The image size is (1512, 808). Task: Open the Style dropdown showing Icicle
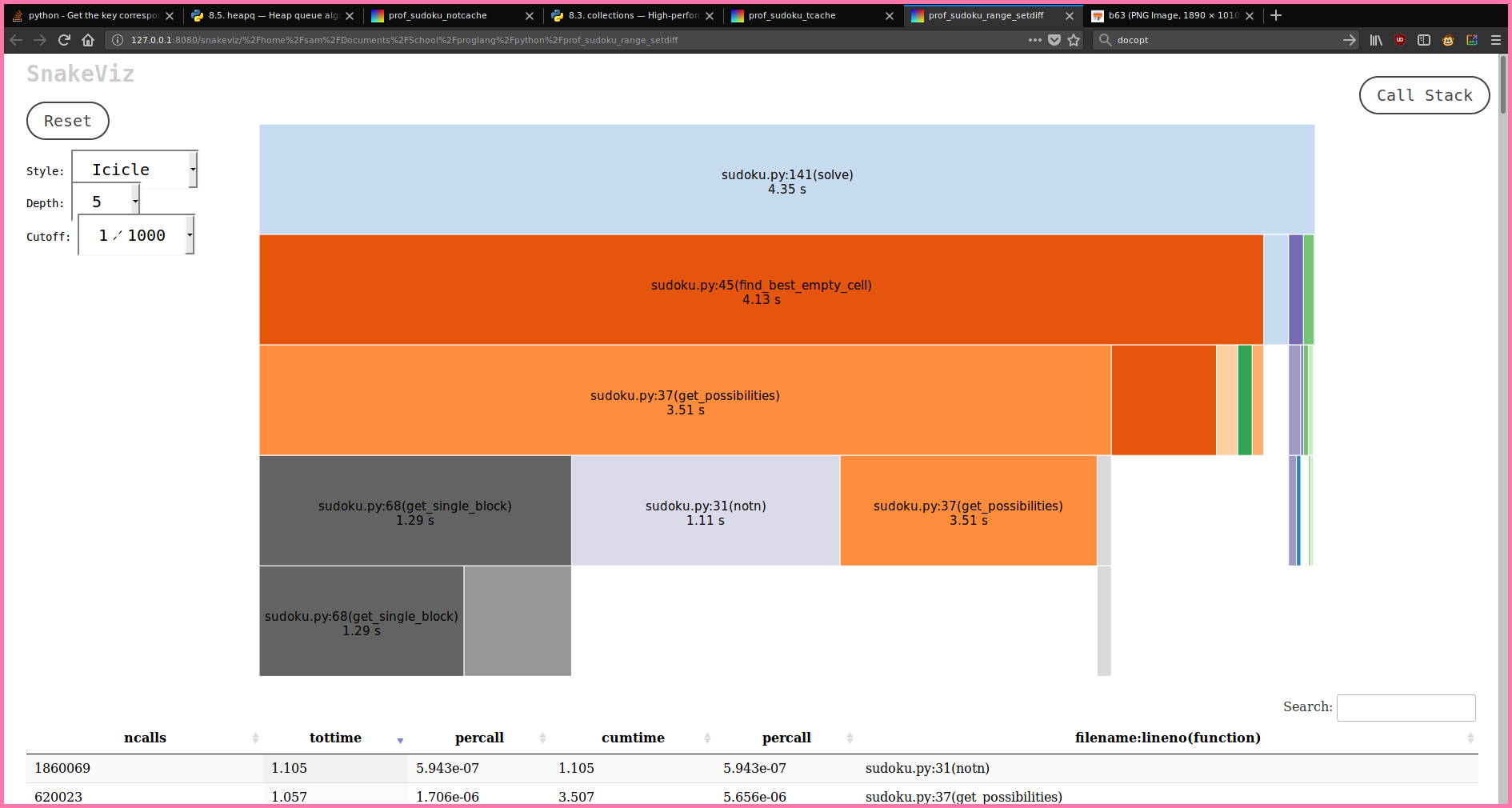pos(135,170)
